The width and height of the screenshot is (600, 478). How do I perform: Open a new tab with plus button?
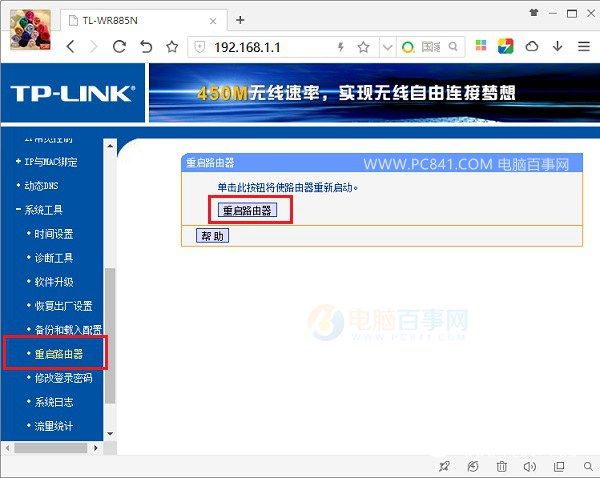[x=240, y=20]
